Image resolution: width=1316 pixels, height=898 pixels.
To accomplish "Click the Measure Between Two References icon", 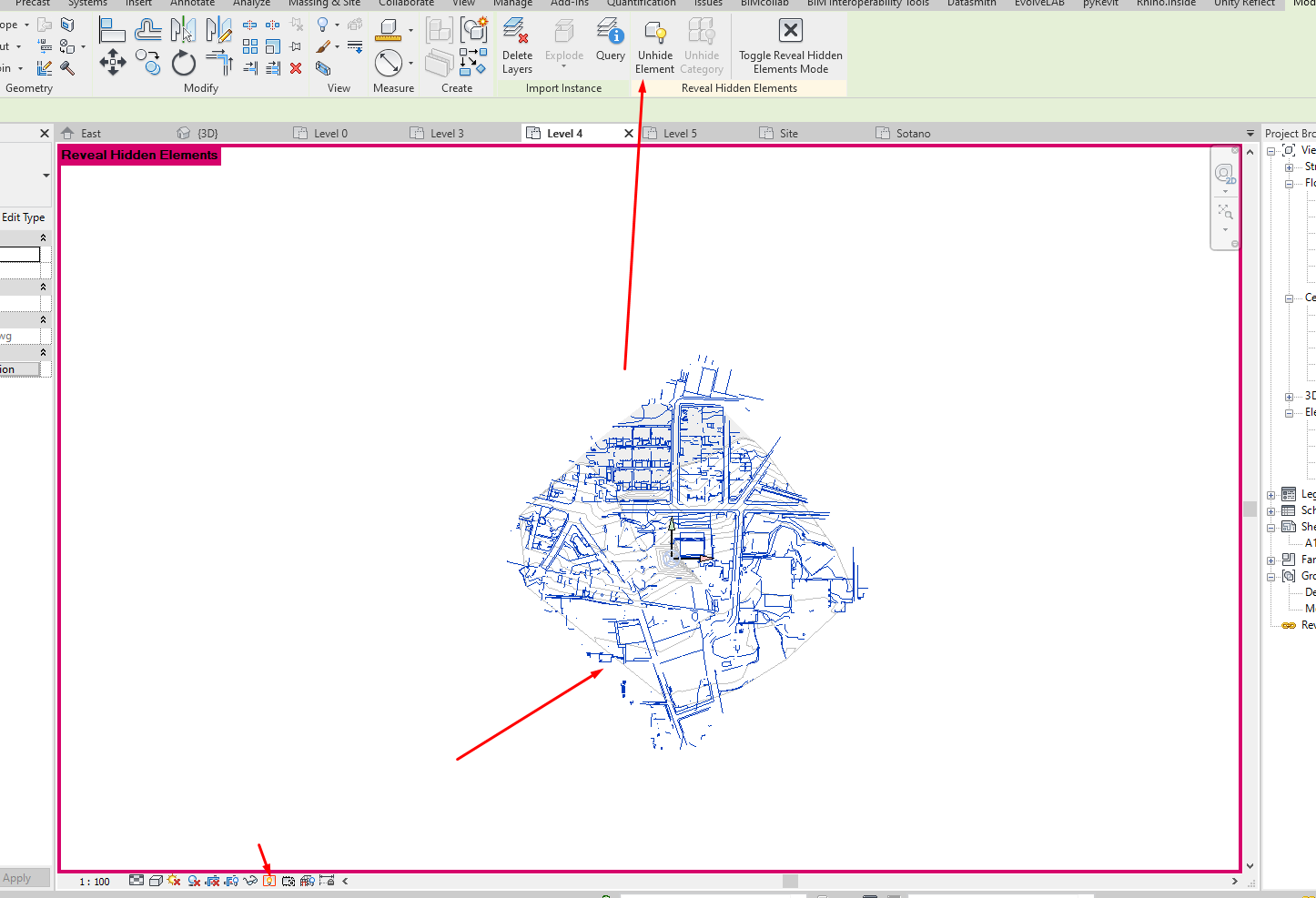I will click(x=388, y=30).
